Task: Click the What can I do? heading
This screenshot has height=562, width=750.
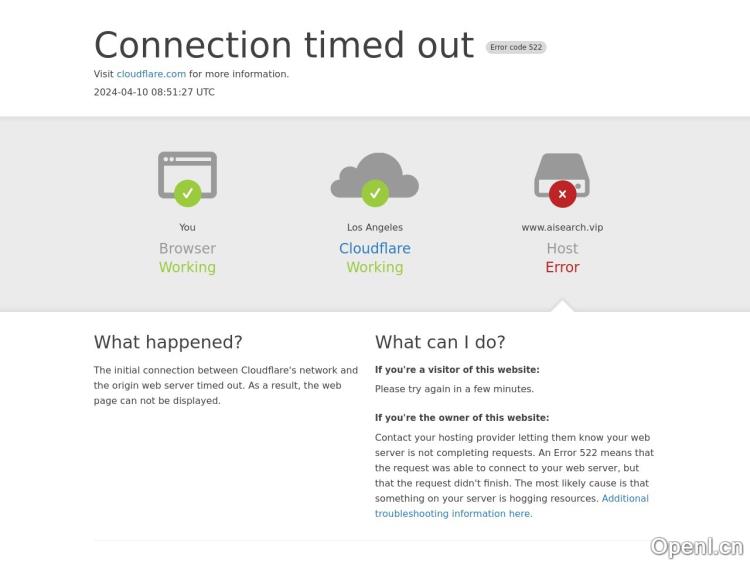Action: 440,342
